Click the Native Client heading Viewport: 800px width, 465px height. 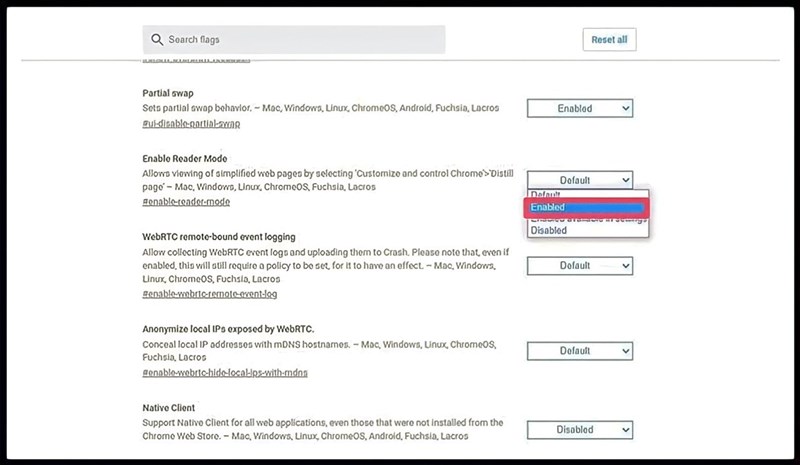coord(169,408)
